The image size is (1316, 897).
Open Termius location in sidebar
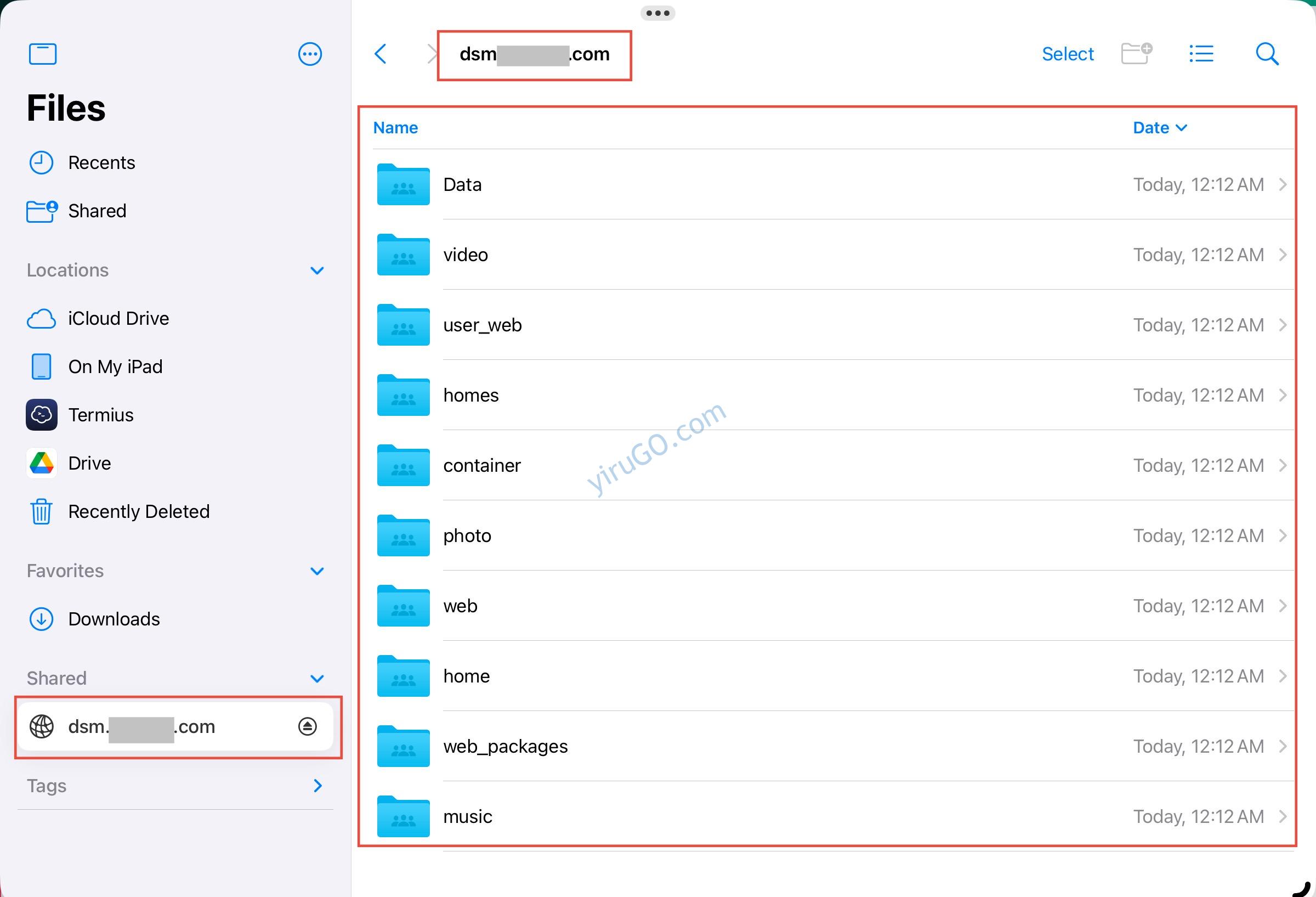(x=100, y=415)
